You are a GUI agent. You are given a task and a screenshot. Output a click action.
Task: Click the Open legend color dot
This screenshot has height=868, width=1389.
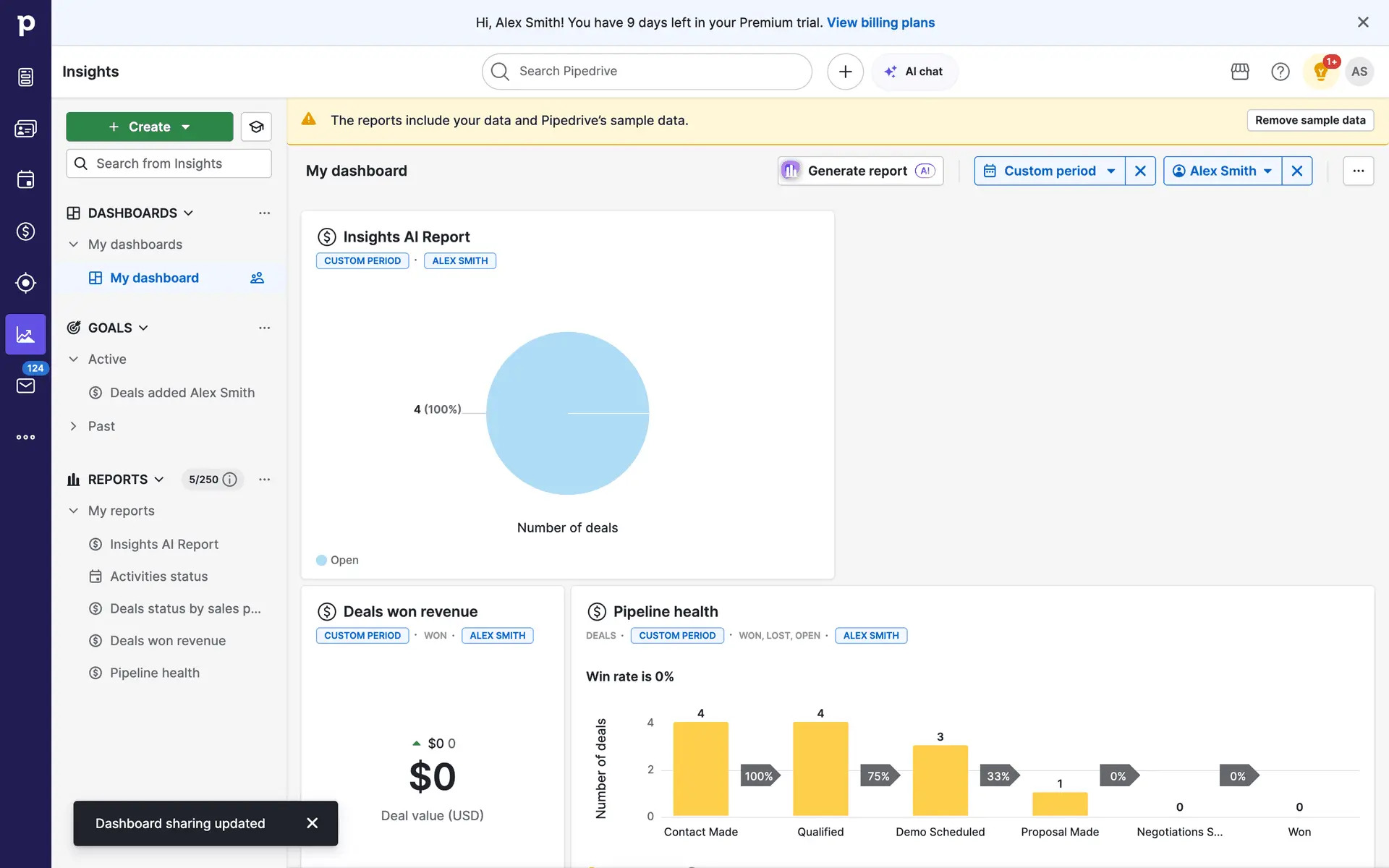tap(321, 560)
